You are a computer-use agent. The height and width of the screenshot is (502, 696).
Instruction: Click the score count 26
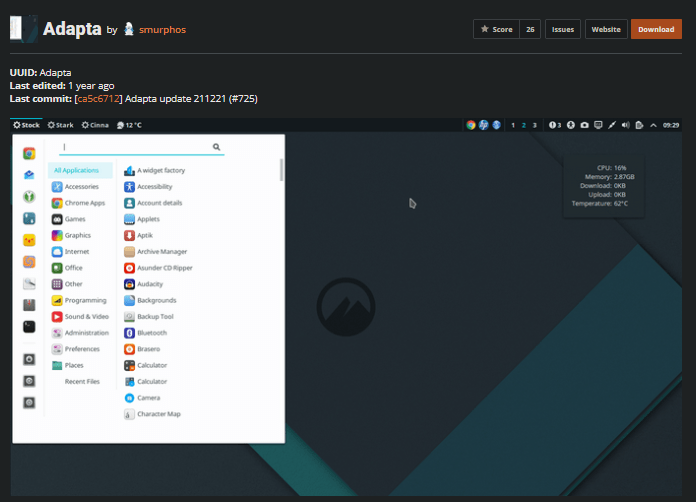click(530, 29)
